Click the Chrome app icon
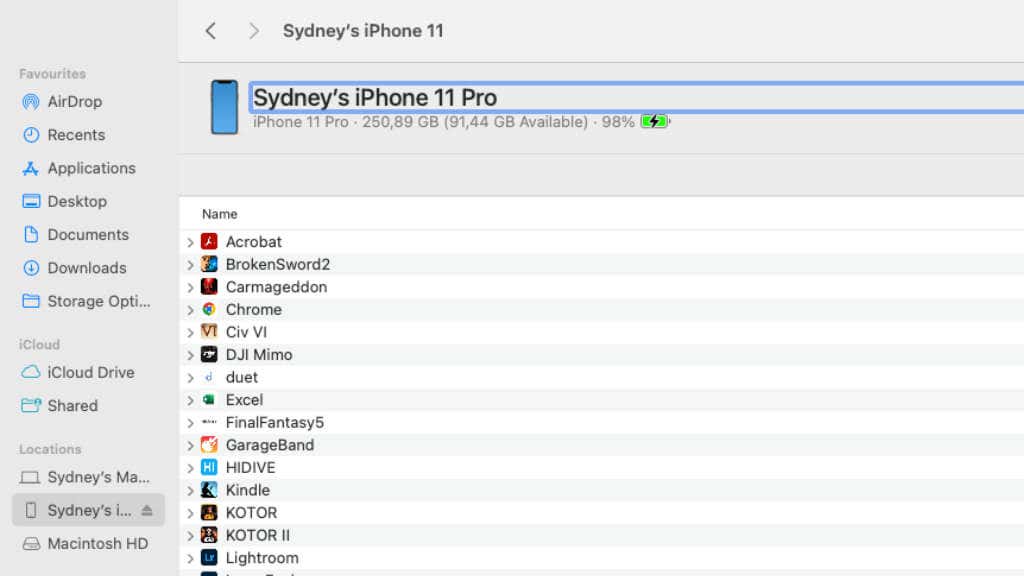This screenshot has width=1024, height=576. (x=209, y=309)
